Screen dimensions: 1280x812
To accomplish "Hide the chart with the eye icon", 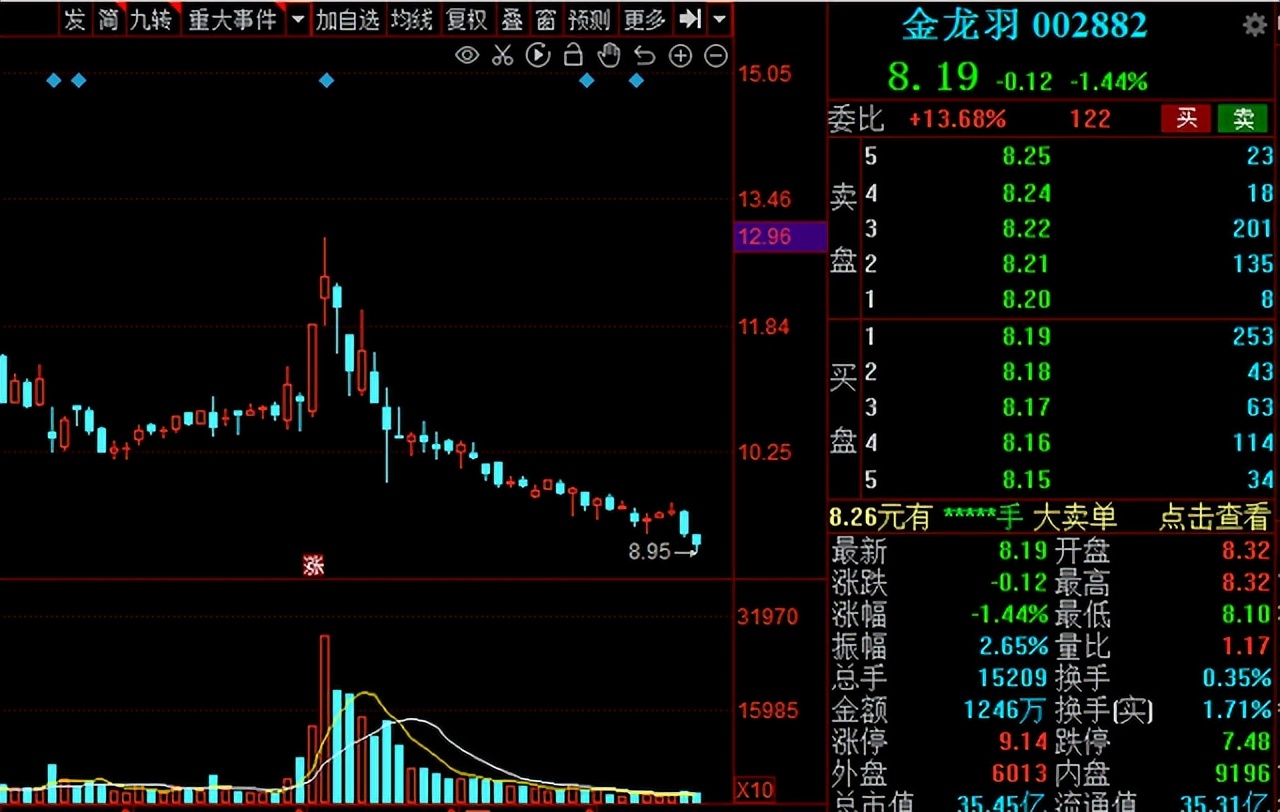I will (x=466, y=56).
